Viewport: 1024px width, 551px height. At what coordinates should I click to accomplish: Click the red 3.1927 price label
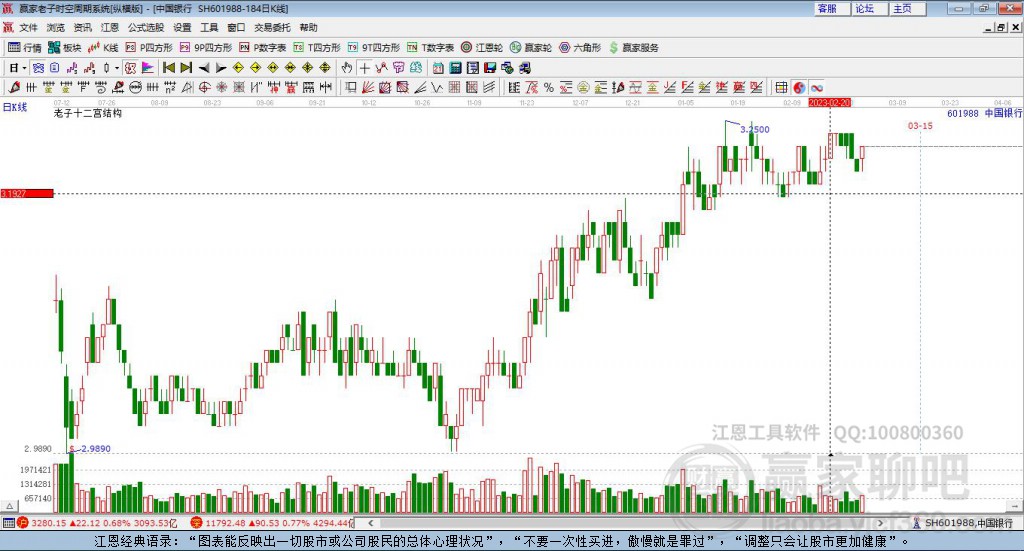click(x=26, y=193)
